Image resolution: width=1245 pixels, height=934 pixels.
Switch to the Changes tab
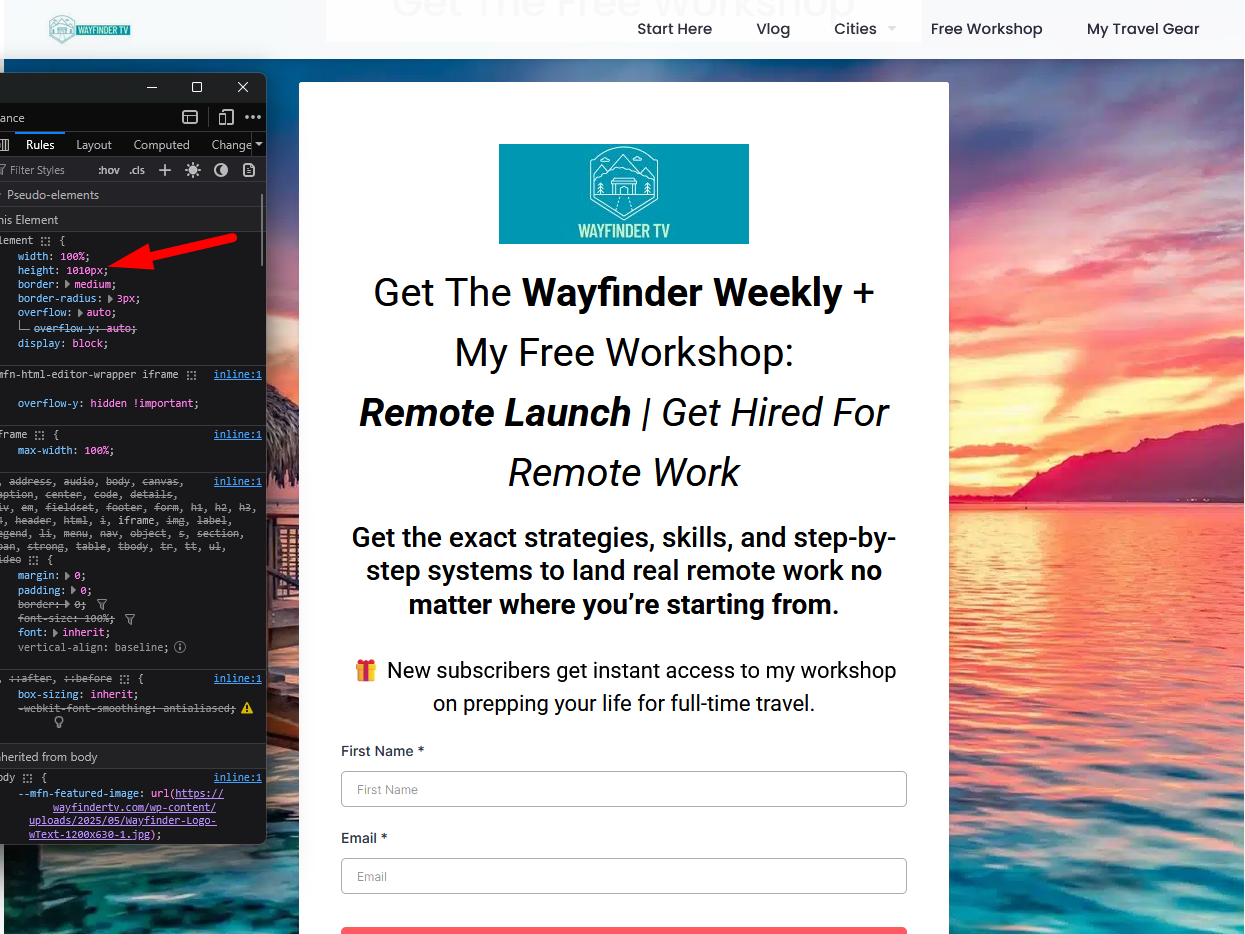coord(231,145)
